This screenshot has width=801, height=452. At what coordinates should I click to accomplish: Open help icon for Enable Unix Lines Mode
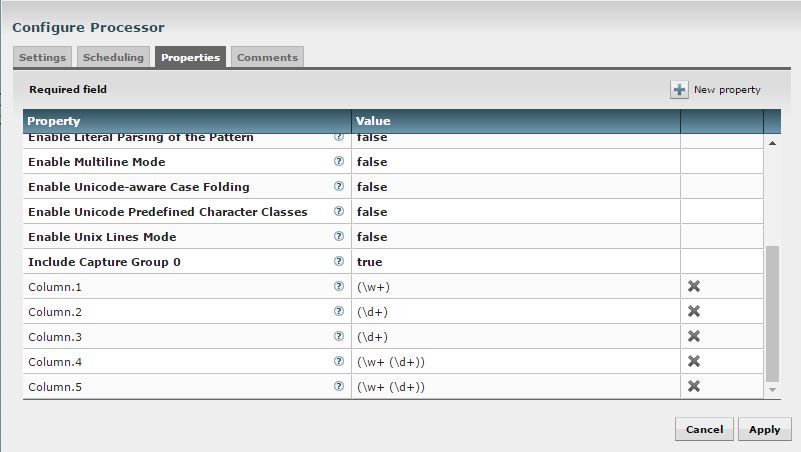click(338, 237)
